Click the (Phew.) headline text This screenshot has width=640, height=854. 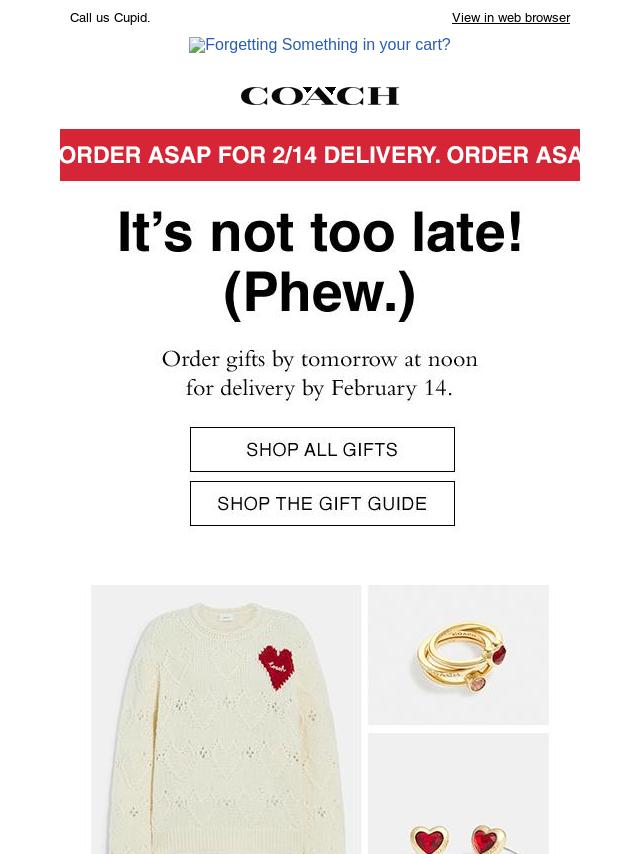[x=320, y=293]
